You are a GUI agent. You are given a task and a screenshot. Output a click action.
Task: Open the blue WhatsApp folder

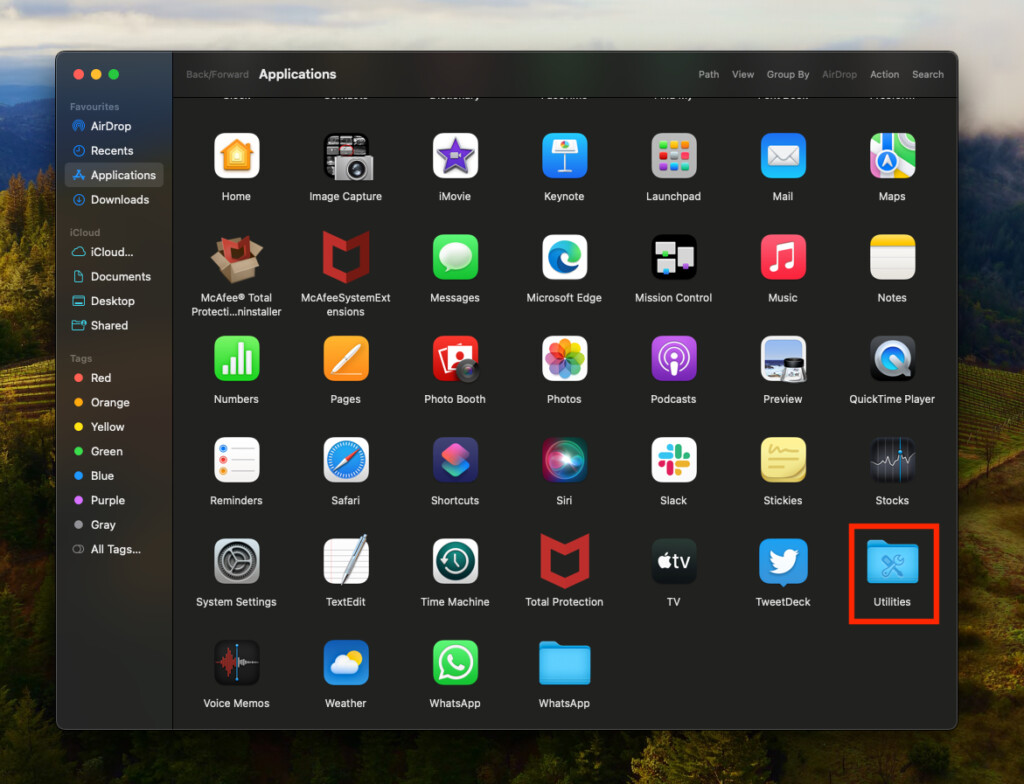point(564,663)
